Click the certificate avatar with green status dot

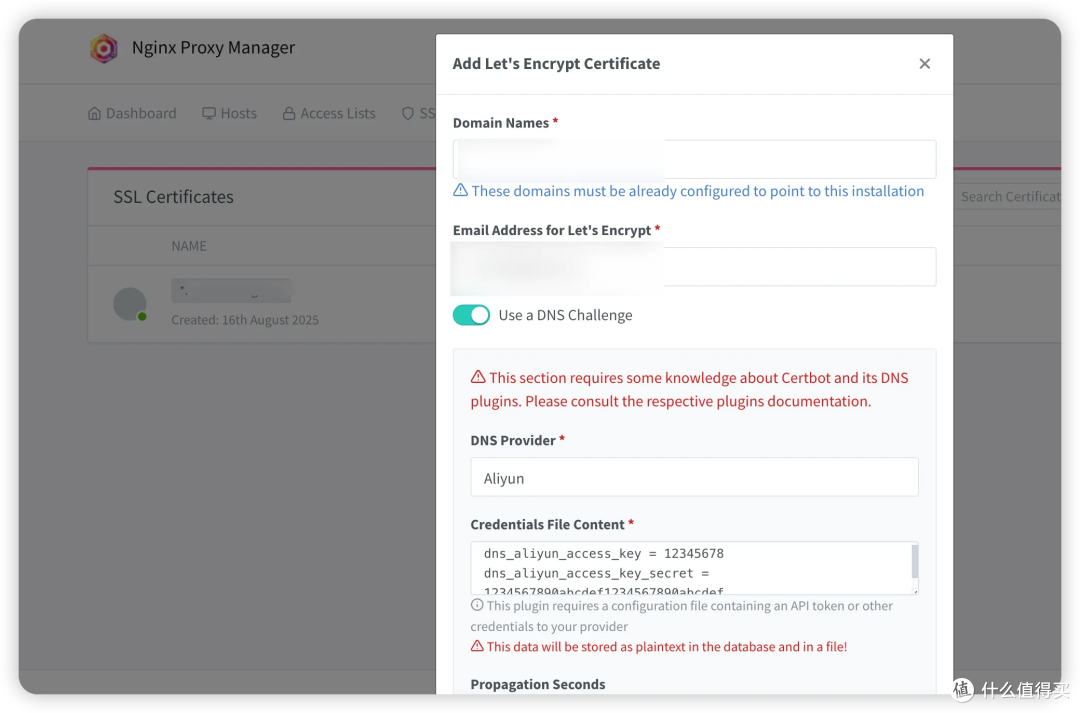130,304
